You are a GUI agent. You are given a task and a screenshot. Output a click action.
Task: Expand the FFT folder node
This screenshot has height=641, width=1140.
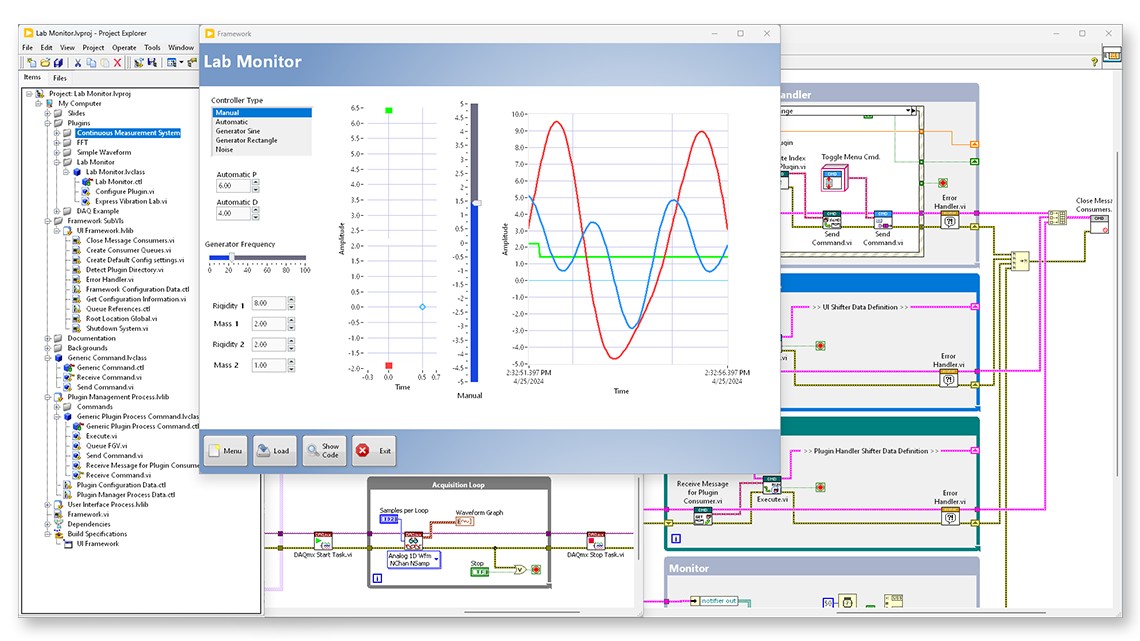click(57, 143)
